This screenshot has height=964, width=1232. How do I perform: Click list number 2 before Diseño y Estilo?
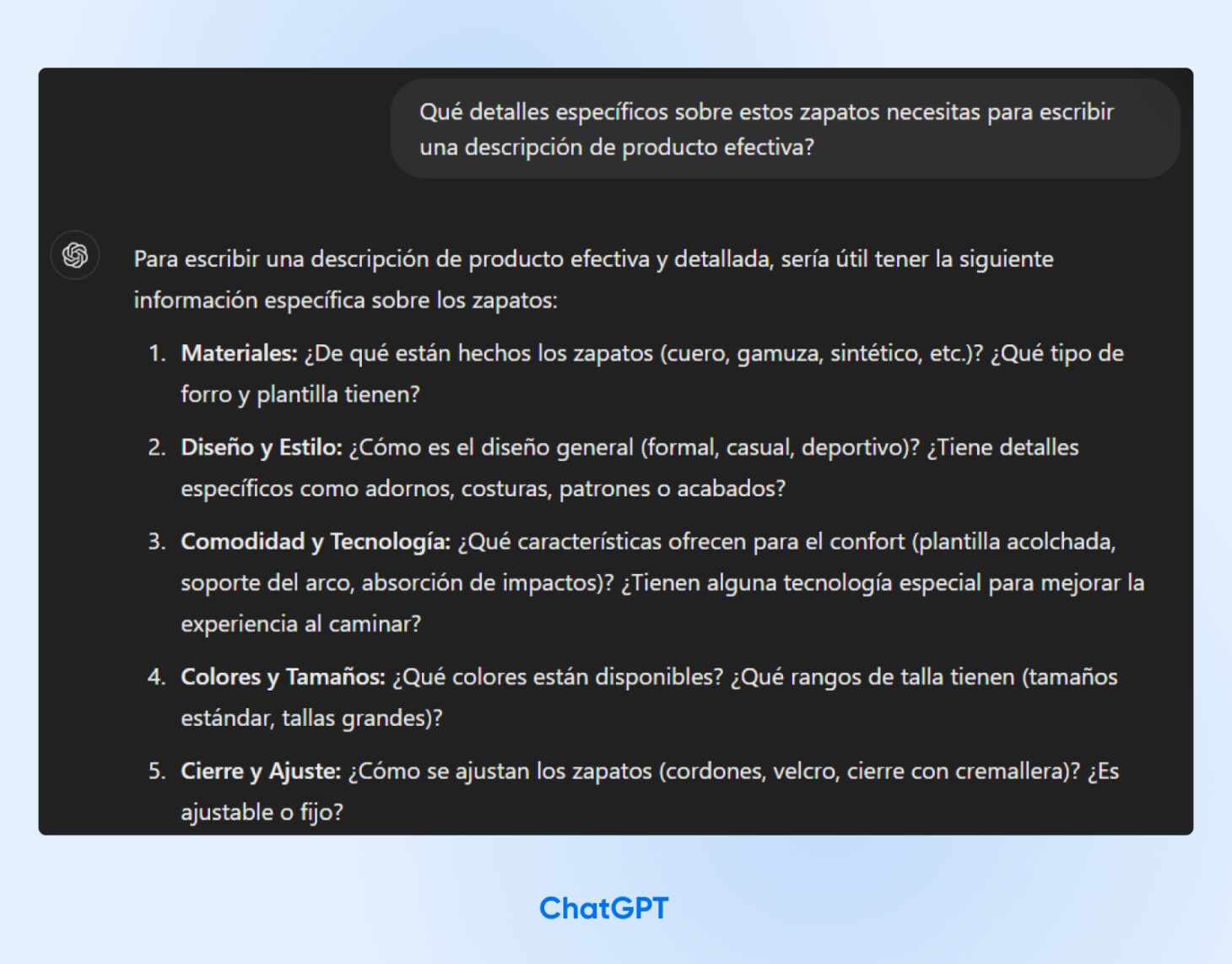pyautogui.click(x=157, y=447)
